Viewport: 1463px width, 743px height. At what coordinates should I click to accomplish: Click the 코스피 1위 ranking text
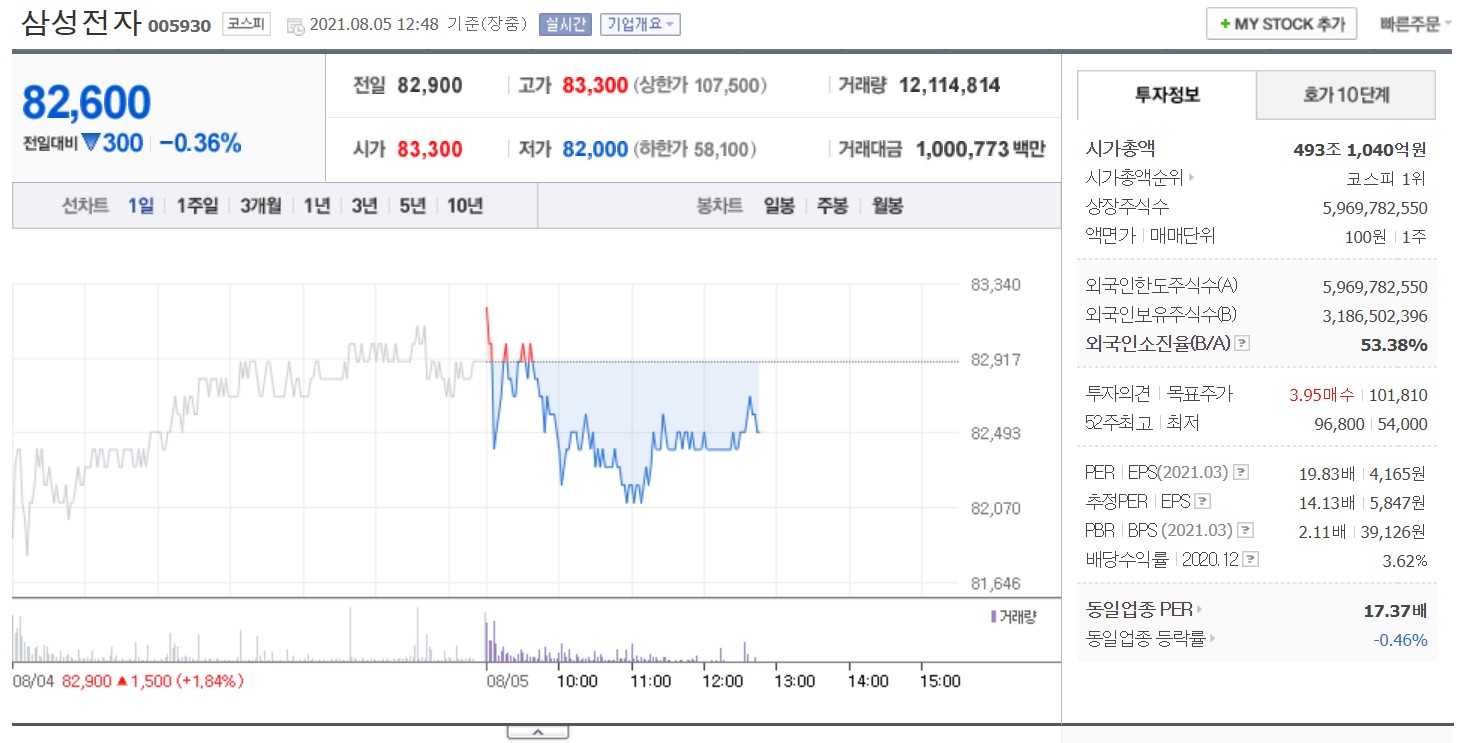(x=1386, y=179)
